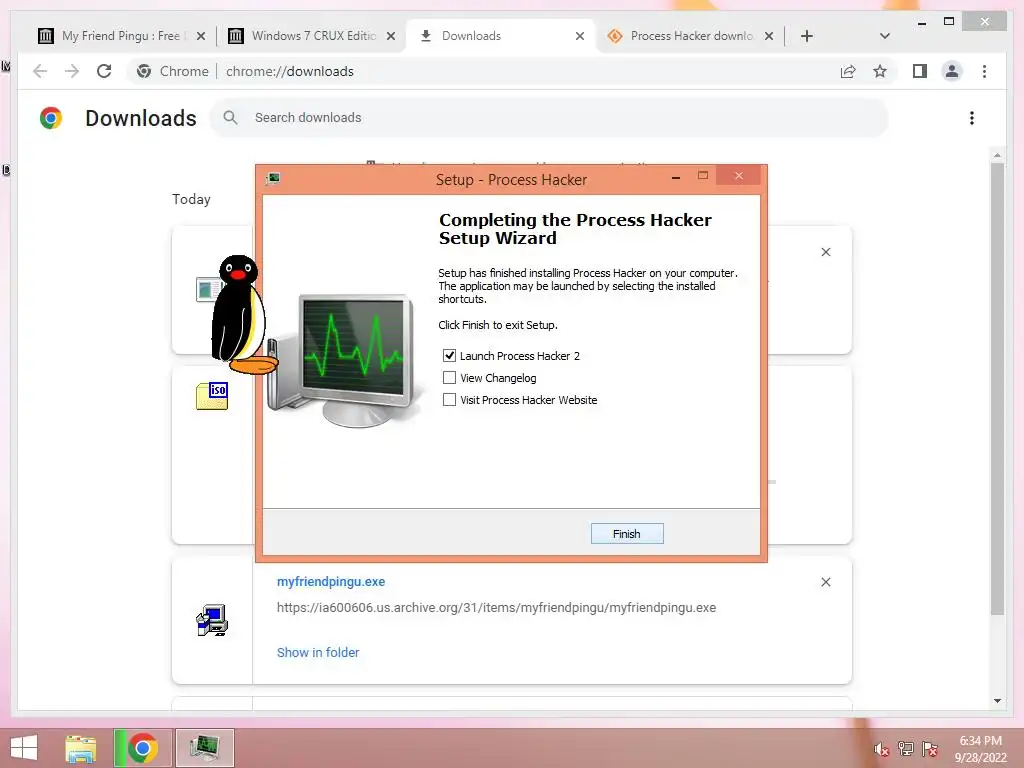The image size is (1024, 768).
Task: Reload the downloads page
Action: point(104,71)
